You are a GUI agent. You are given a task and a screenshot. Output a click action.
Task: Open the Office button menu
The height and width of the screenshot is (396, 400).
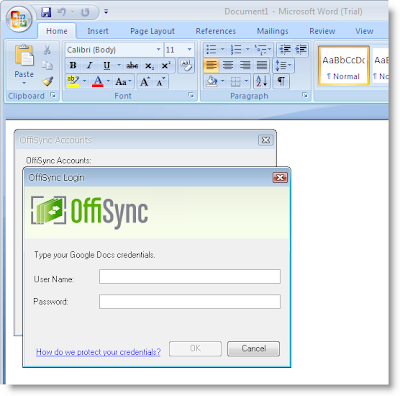19,18
